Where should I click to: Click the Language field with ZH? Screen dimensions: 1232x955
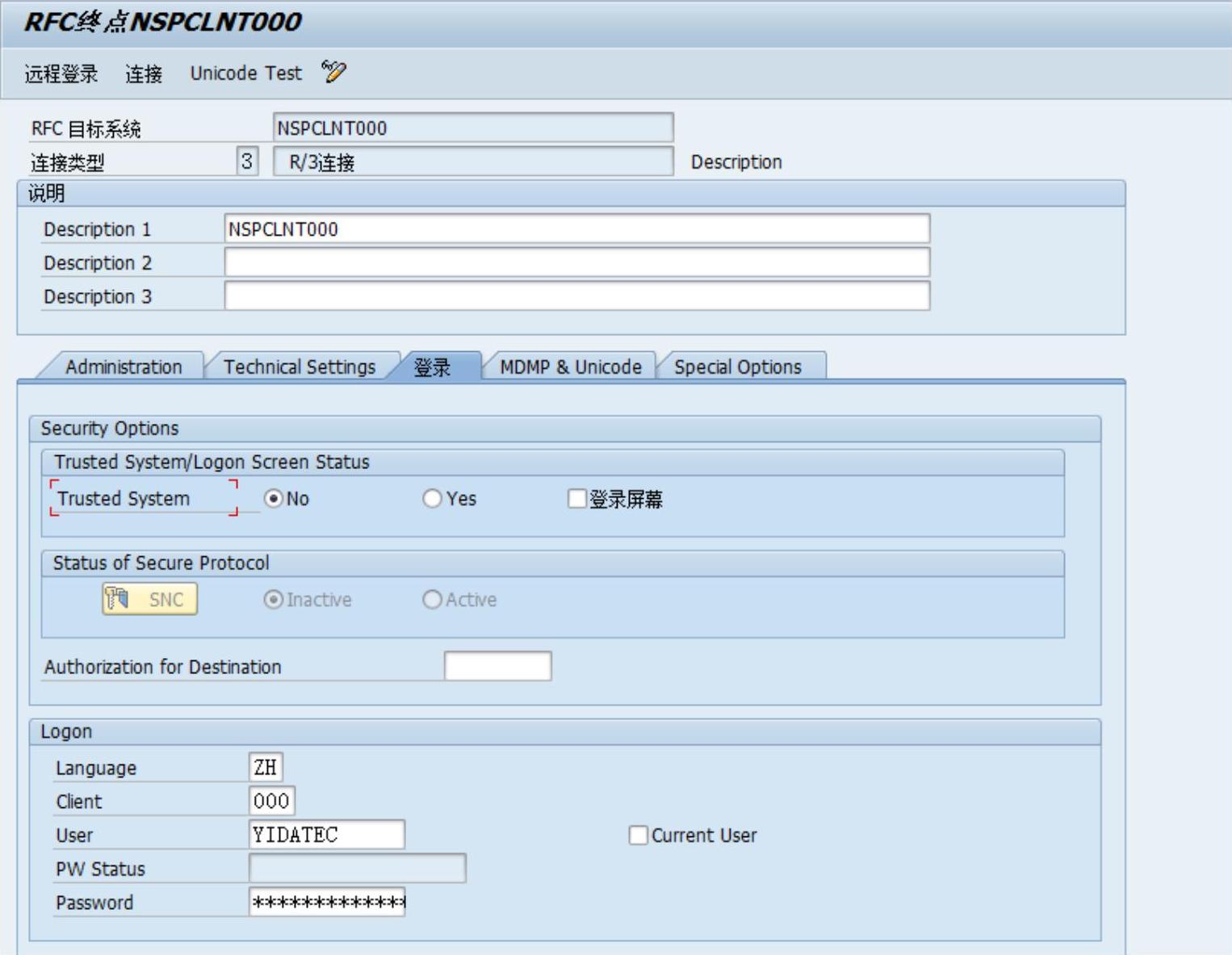pos(266,767)
